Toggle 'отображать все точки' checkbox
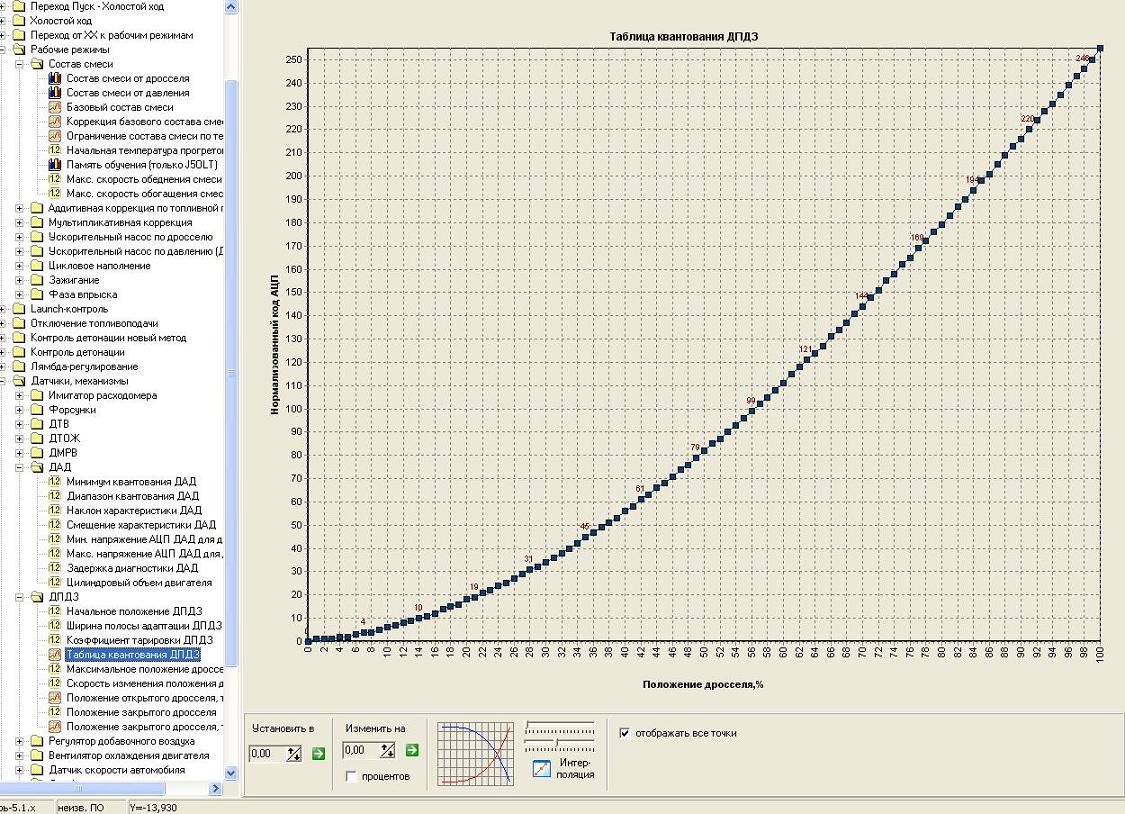The width and height of the screenshot is (1125, 814). pyautogui.click(x=625, y=733)
